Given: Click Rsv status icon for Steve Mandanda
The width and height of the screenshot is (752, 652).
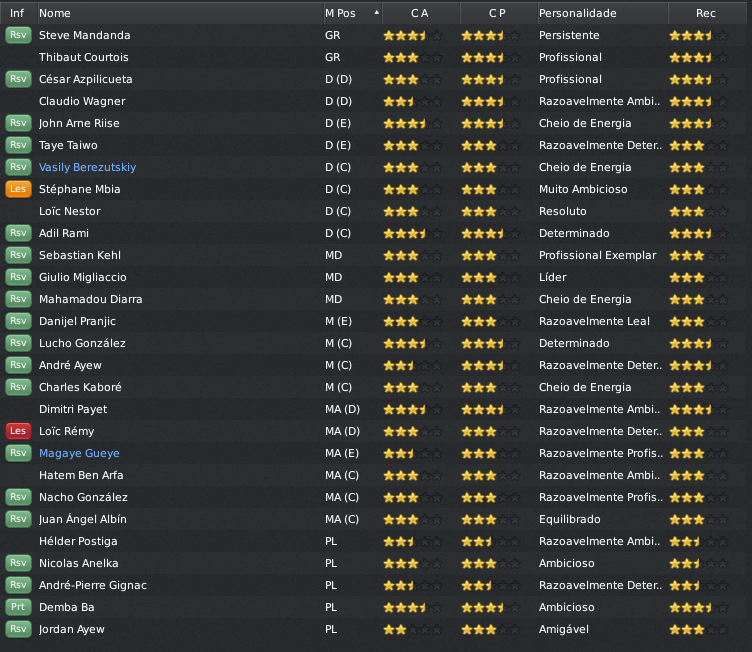Looking at the screenshot, I should click(18, 35).
